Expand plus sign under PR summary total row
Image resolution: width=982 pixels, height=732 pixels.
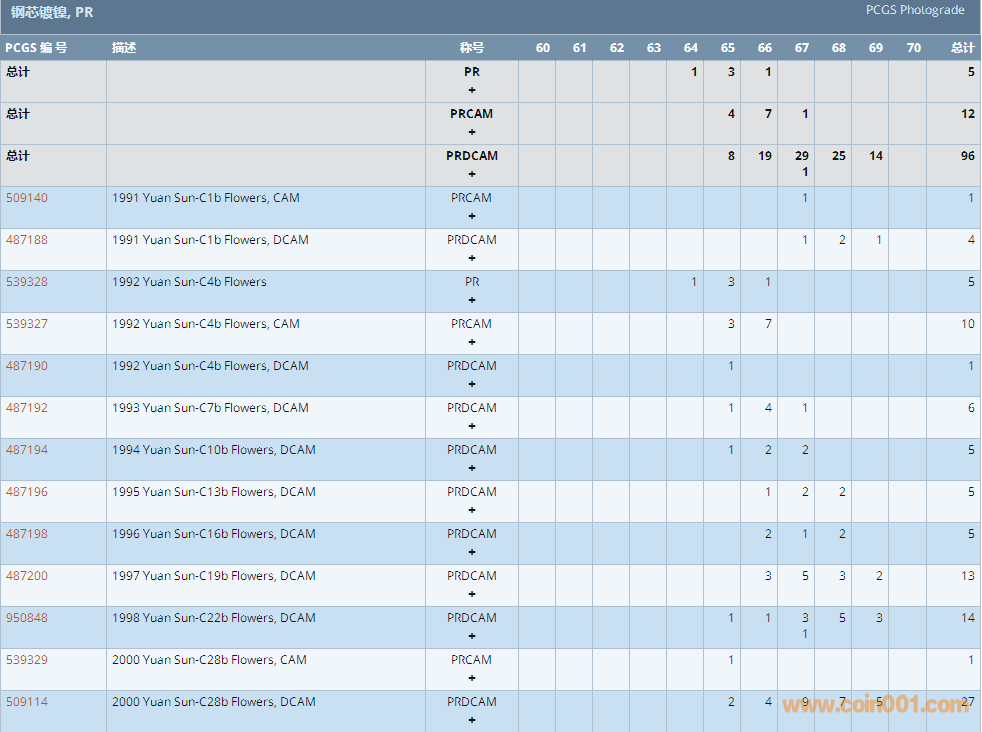[x=472, y=90]
